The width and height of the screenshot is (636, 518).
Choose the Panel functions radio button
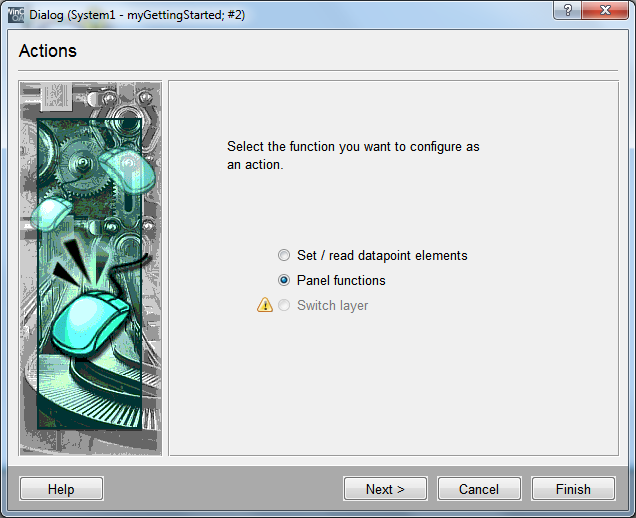coord(285,280)
